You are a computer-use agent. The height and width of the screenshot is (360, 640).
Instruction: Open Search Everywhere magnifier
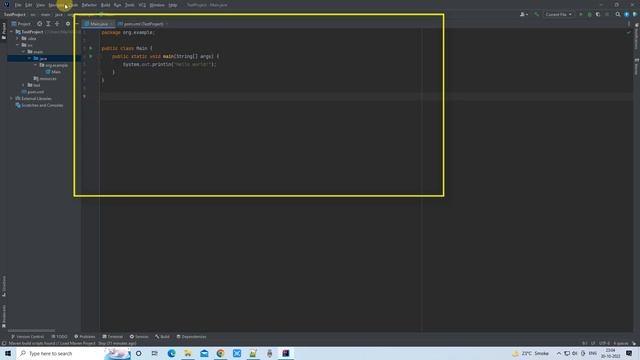618,14
